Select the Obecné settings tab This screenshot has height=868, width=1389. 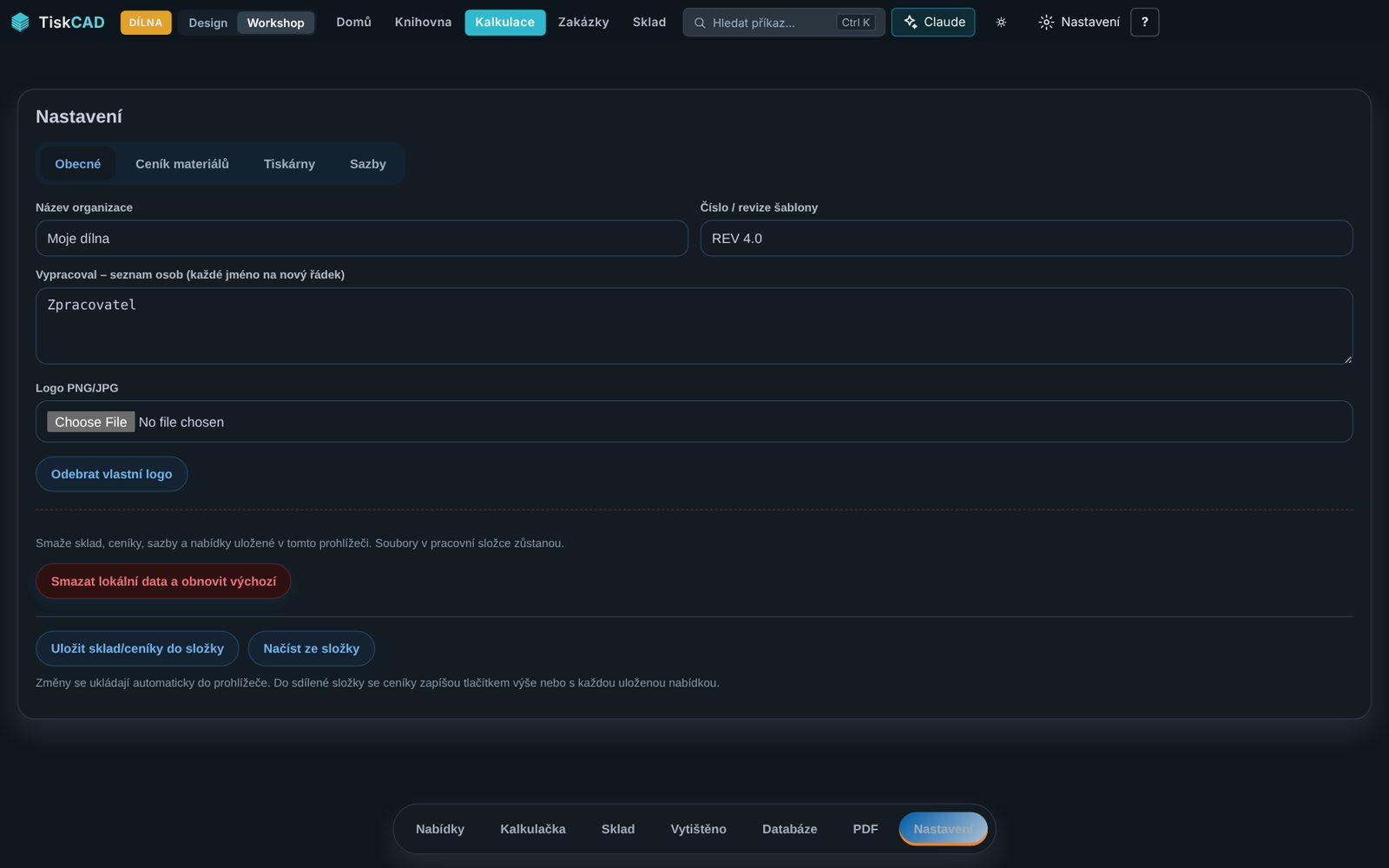(78, 164)
